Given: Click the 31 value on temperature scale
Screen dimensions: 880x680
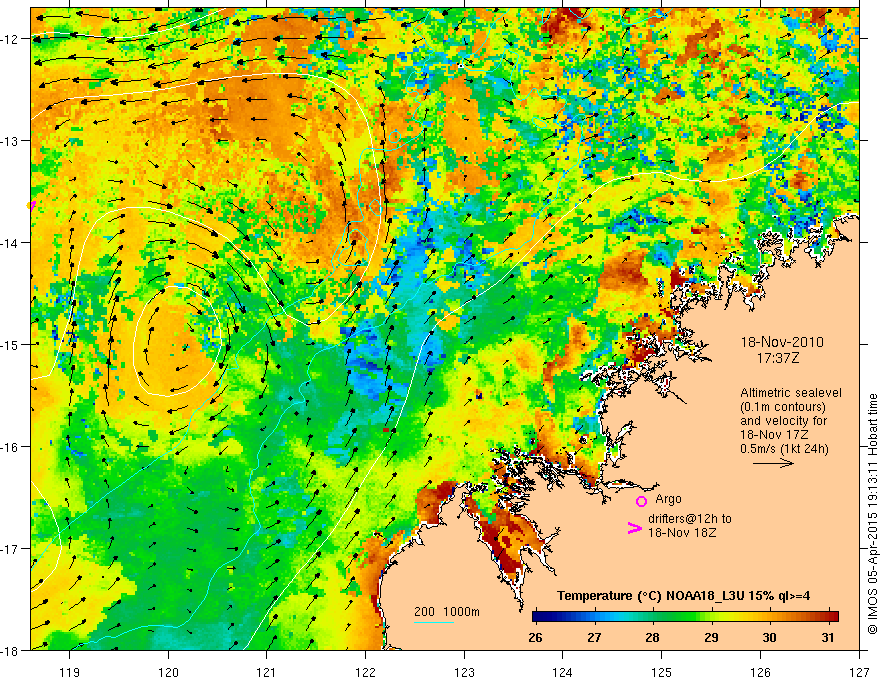Looking at the screenshot, I should [x=828, y=637].
